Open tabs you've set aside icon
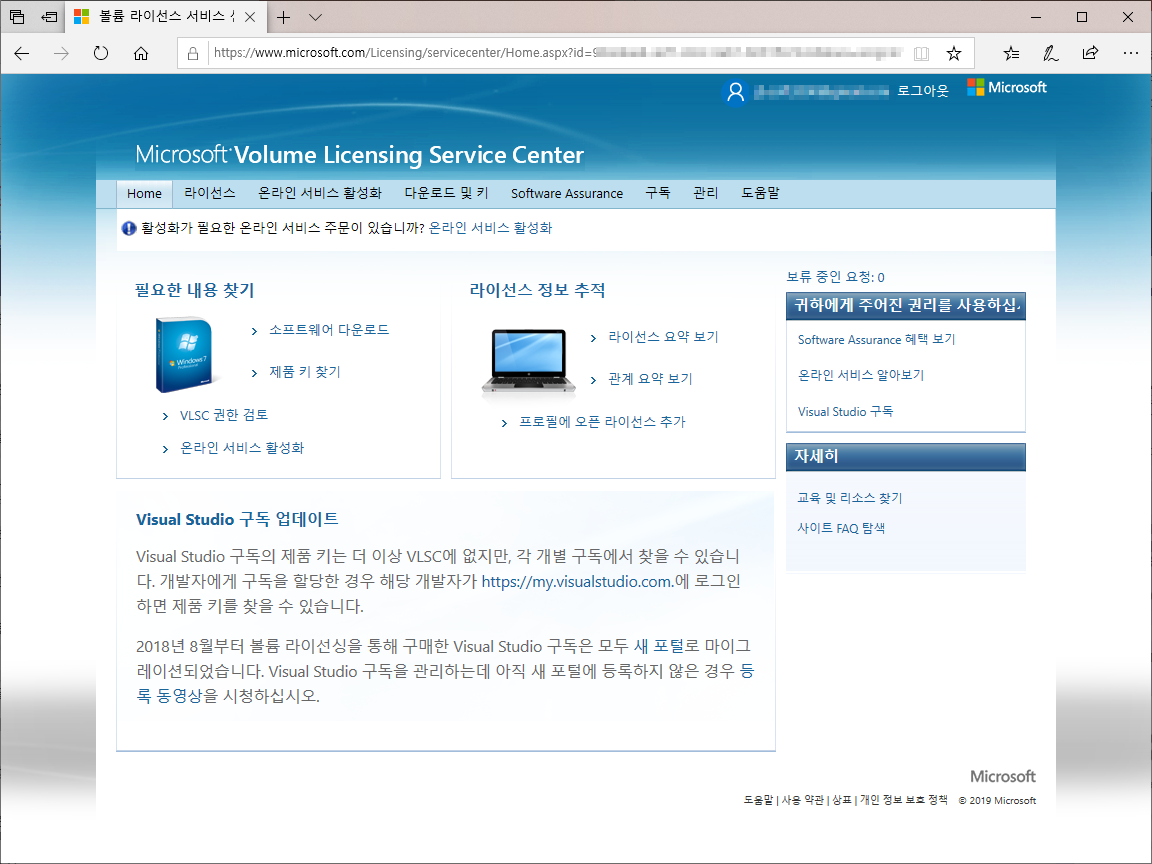This screenshot has width=1152, height=864. [x=17, y=17]
